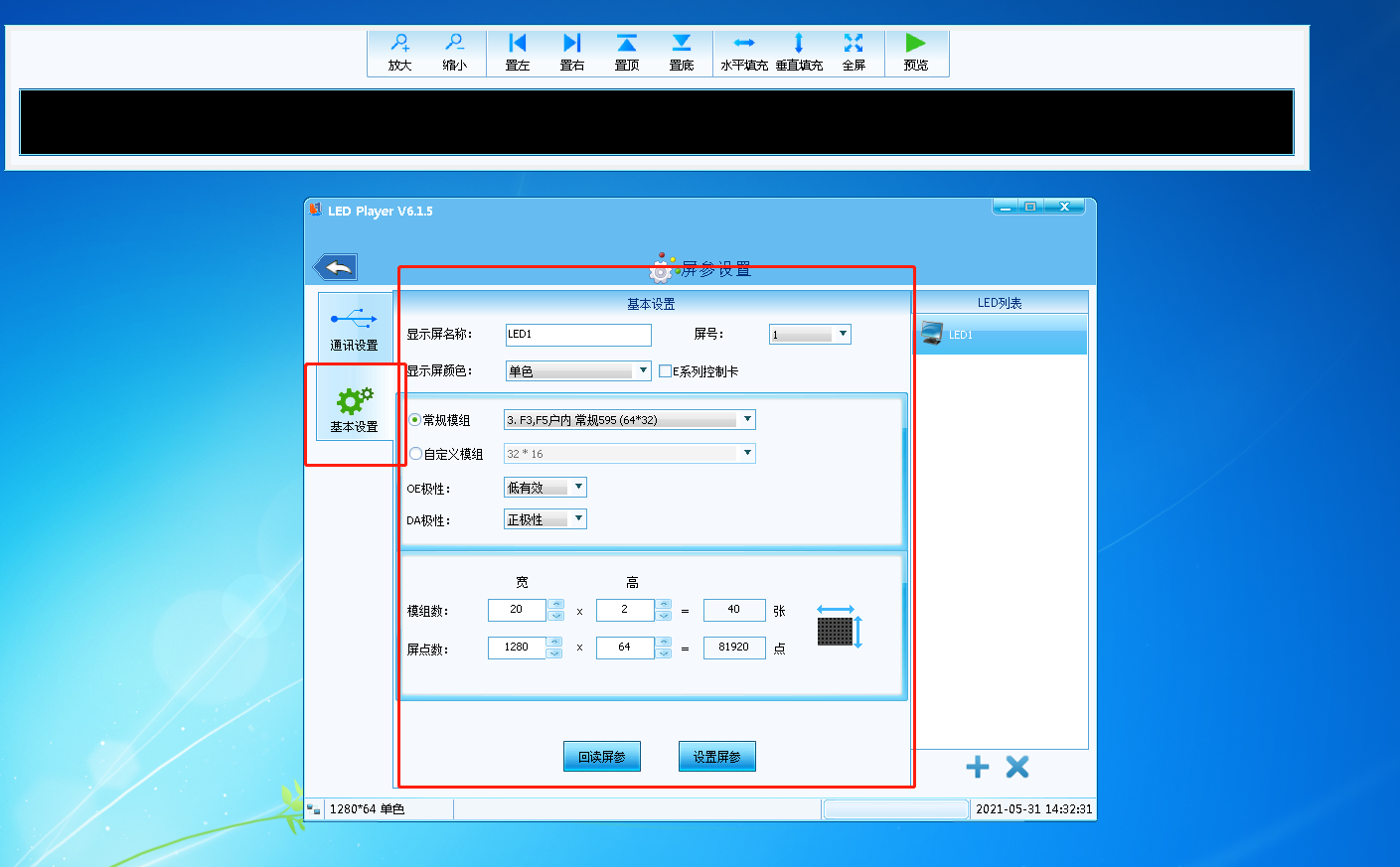Enable the E系列控制卡 checkbox

[x=665, y=370]
